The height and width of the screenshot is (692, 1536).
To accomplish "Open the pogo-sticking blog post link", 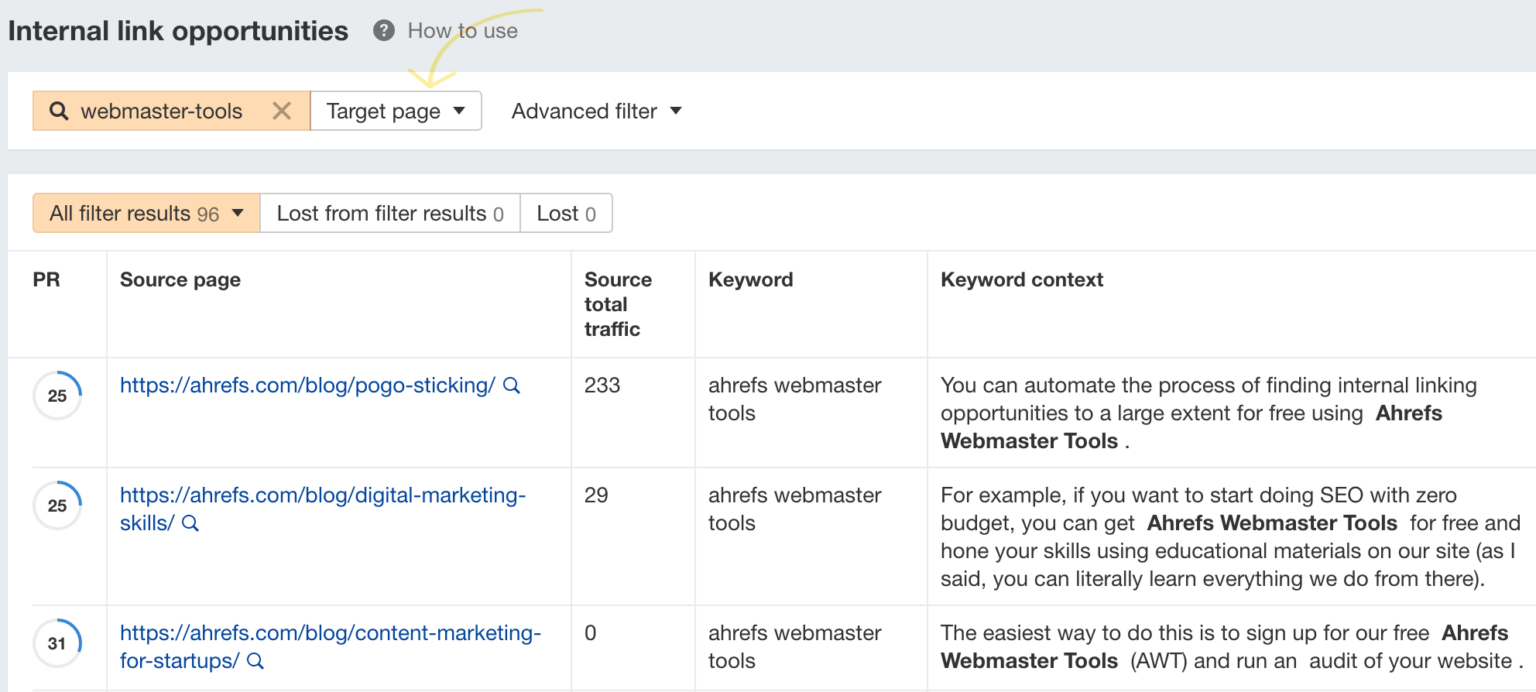I will coord(308,385).
